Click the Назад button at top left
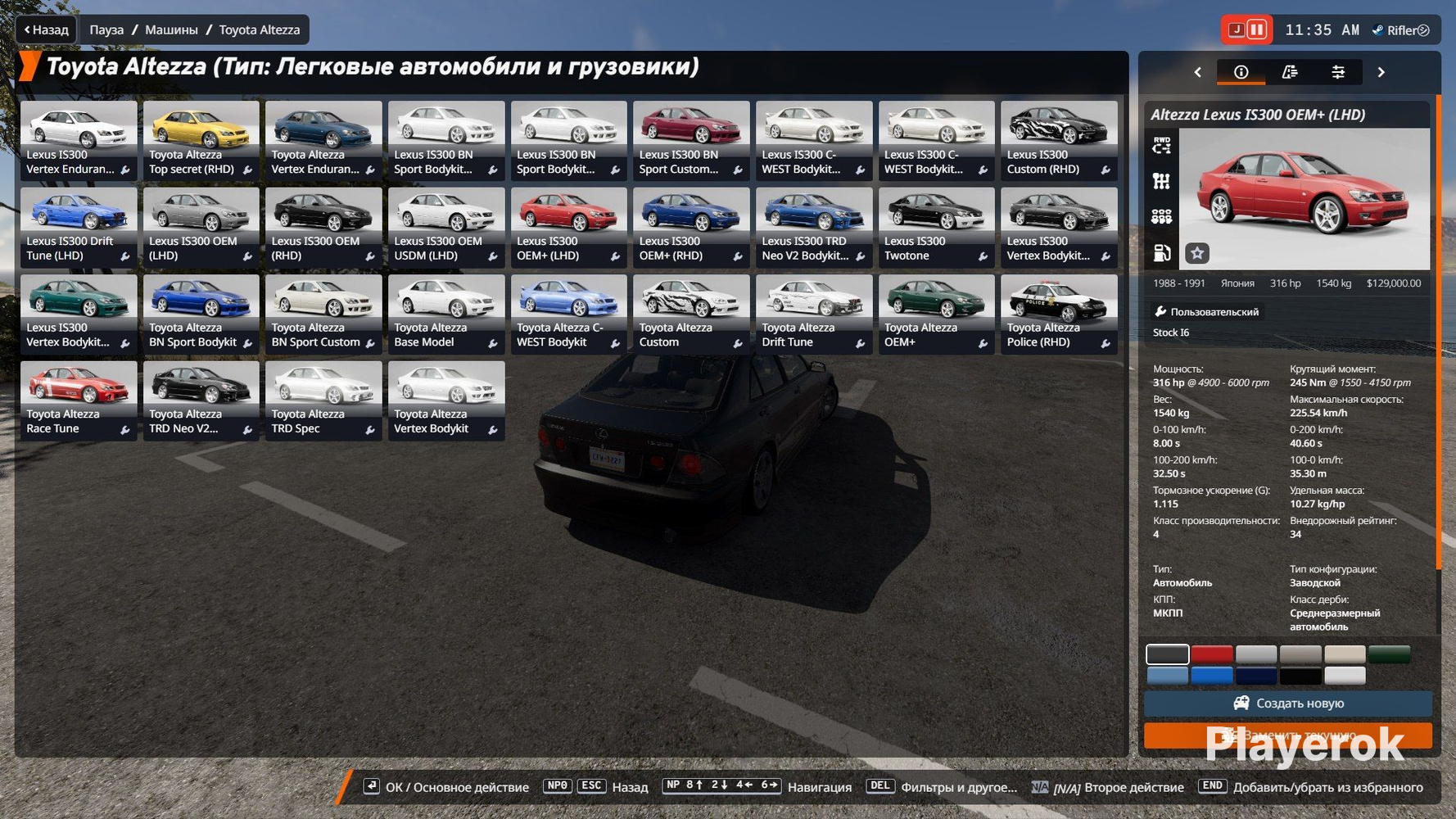Image resolution: width=1456 pixels, height=819 pixels. (x=47, y=30)
